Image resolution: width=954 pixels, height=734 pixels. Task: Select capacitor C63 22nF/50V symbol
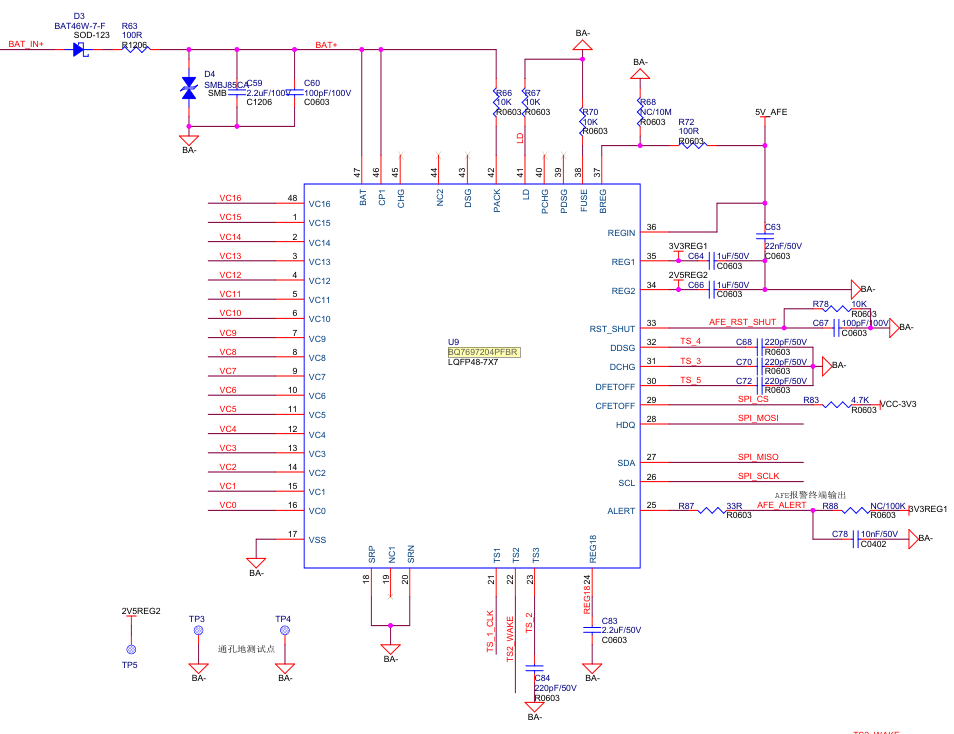[765, 236]
